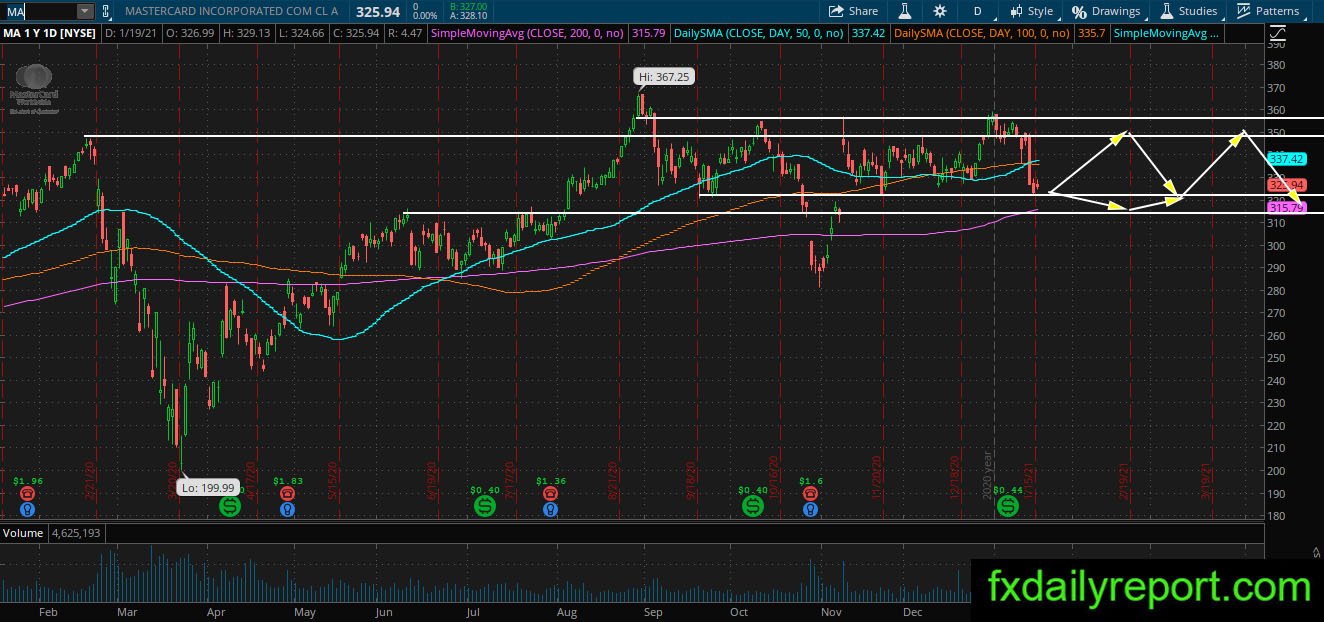
Task: Click the lightbulb icon under $1.6
Action: [810, 508]
